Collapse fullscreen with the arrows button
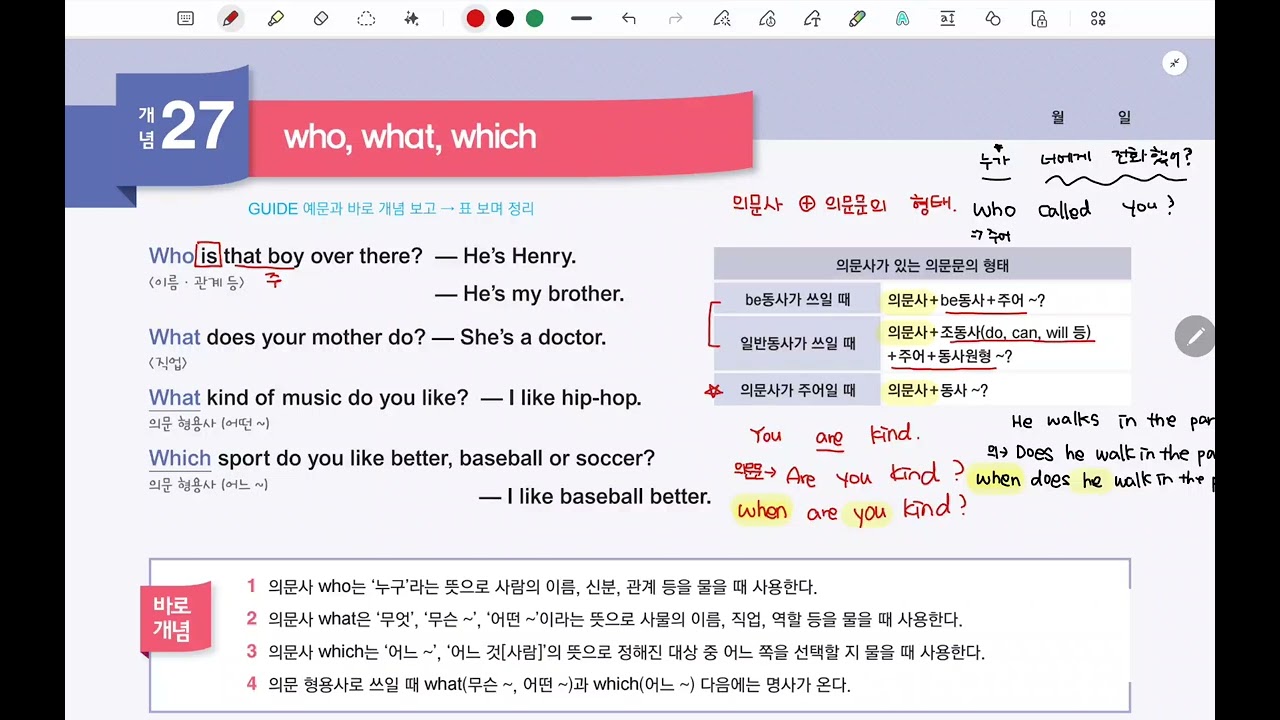 point(1175,63)
